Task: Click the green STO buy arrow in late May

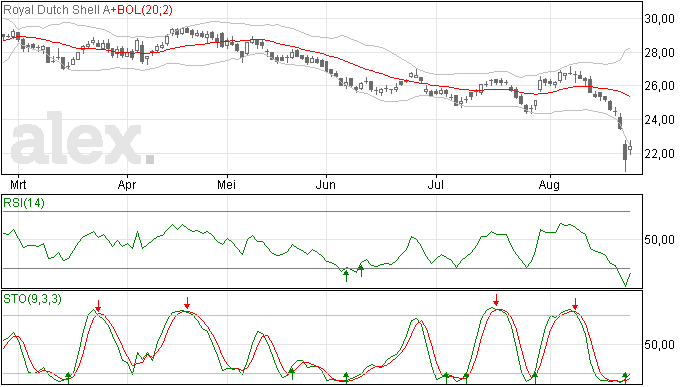Action: [x=291, y=374]
